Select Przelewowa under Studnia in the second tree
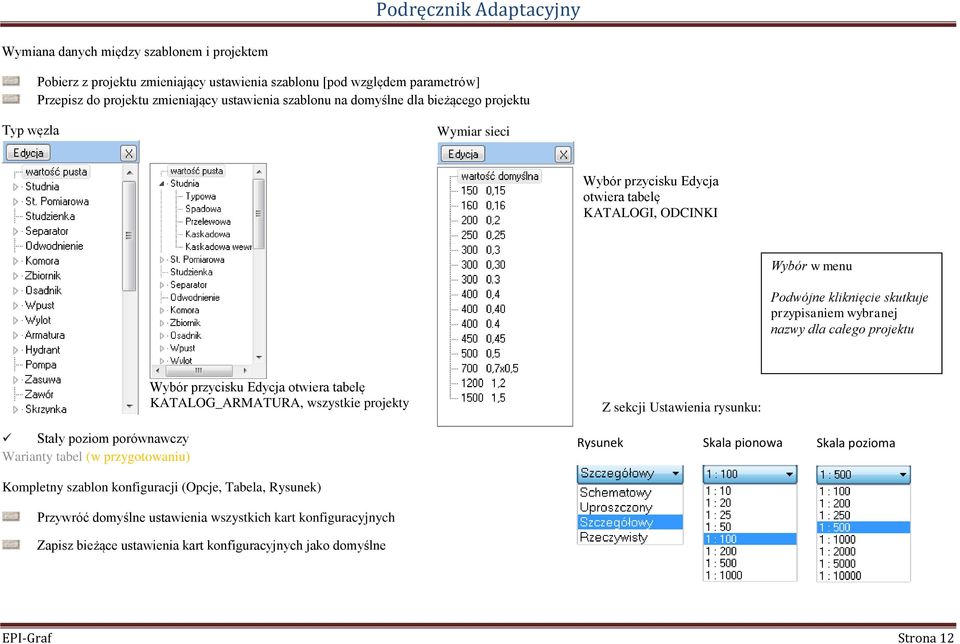Viewport: 960px width, 644px height. [208, 222]
